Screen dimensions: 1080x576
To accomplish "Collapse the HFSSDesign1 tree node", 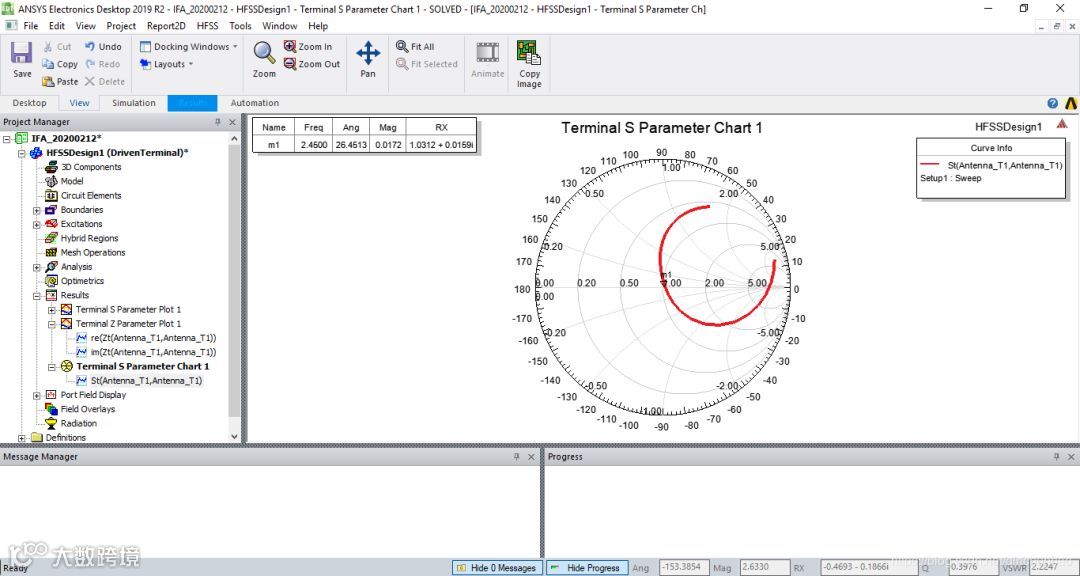I will coord(22,153).
